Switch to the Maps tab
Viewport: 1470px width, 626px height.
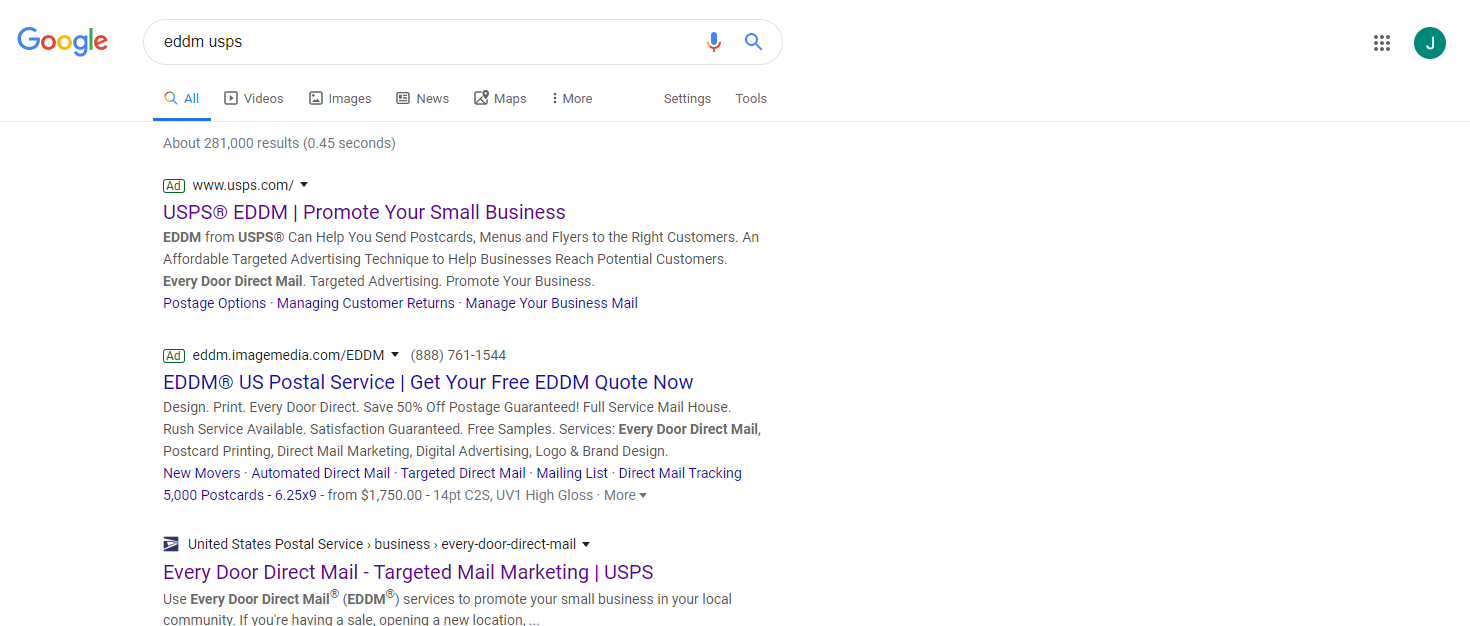point(500,98)
